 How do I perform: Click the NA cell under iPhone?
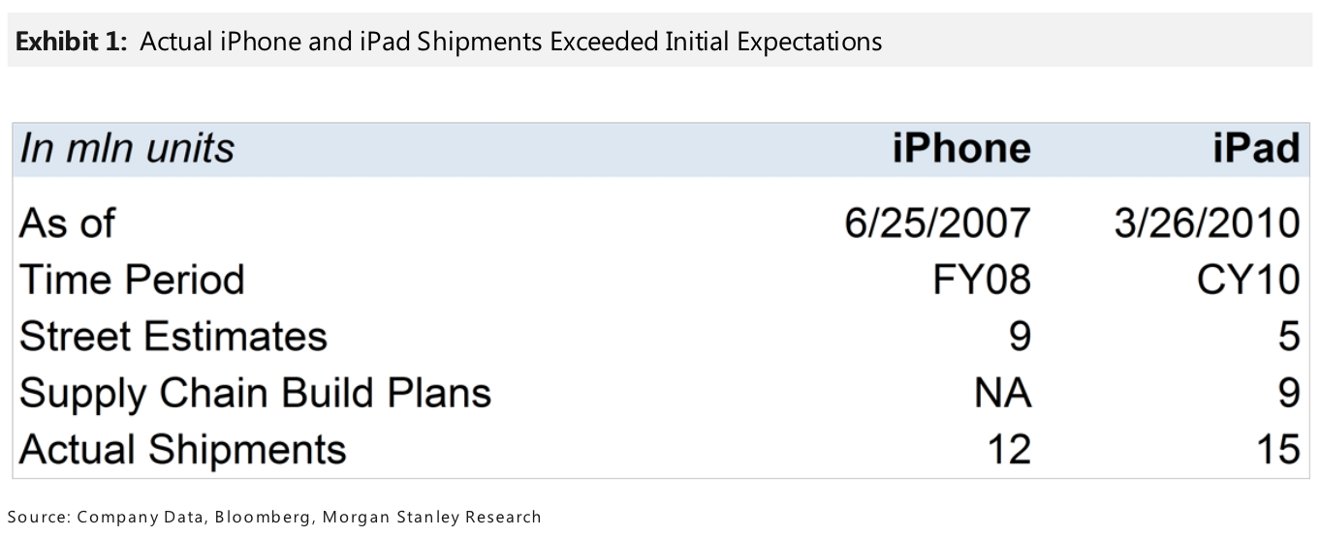1003,393
